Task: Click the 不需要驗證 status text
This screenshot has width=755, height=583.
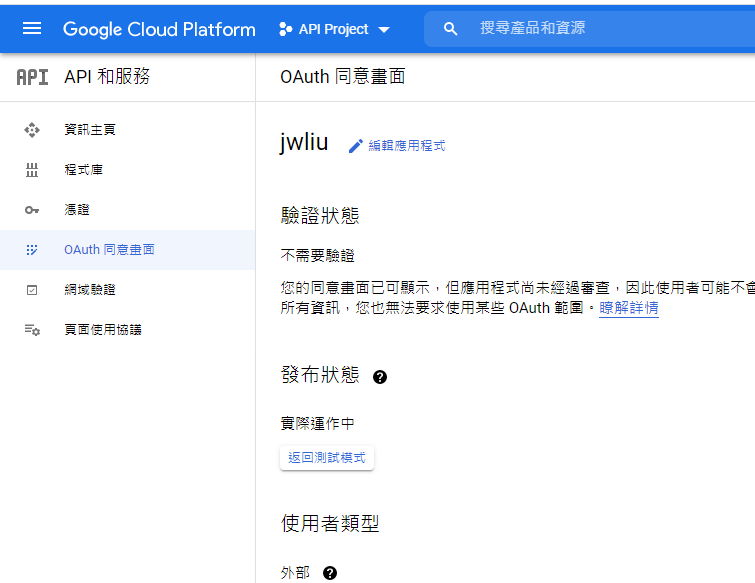Action: tap(318, 255)
